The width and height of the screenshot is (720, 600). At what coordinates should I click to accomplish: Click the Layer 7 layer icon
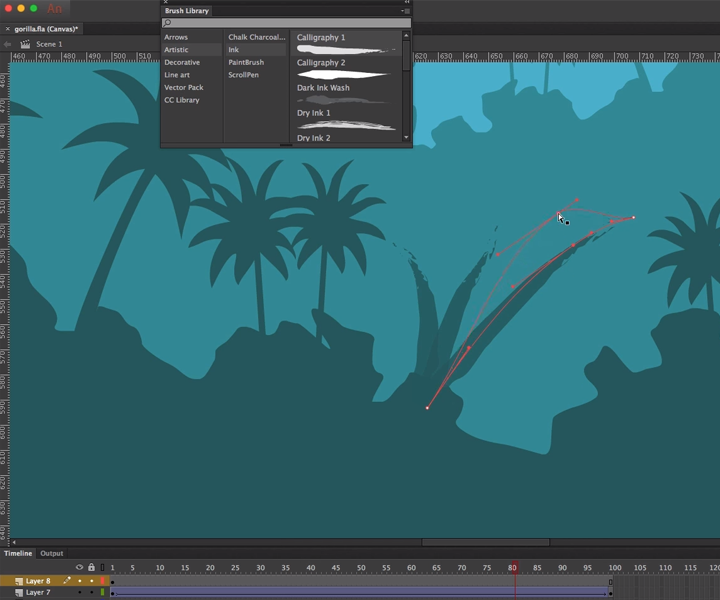pos(19,593)
